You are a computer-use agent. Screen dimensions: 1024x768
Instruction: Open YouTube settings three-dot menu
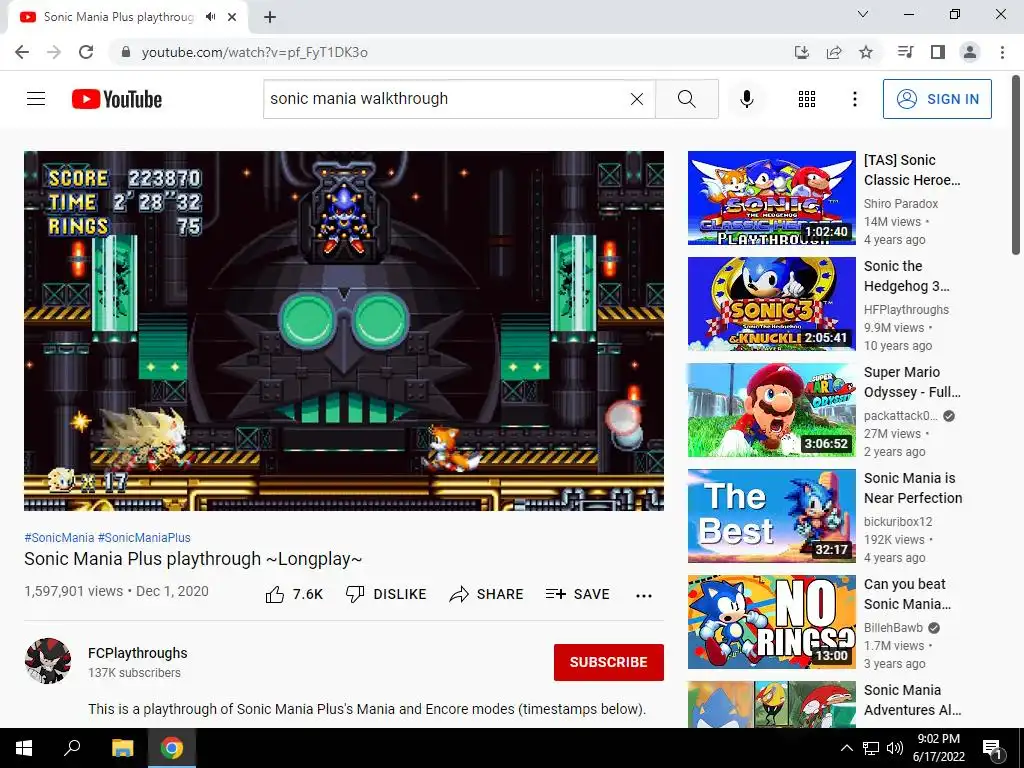tap(854, 99)
